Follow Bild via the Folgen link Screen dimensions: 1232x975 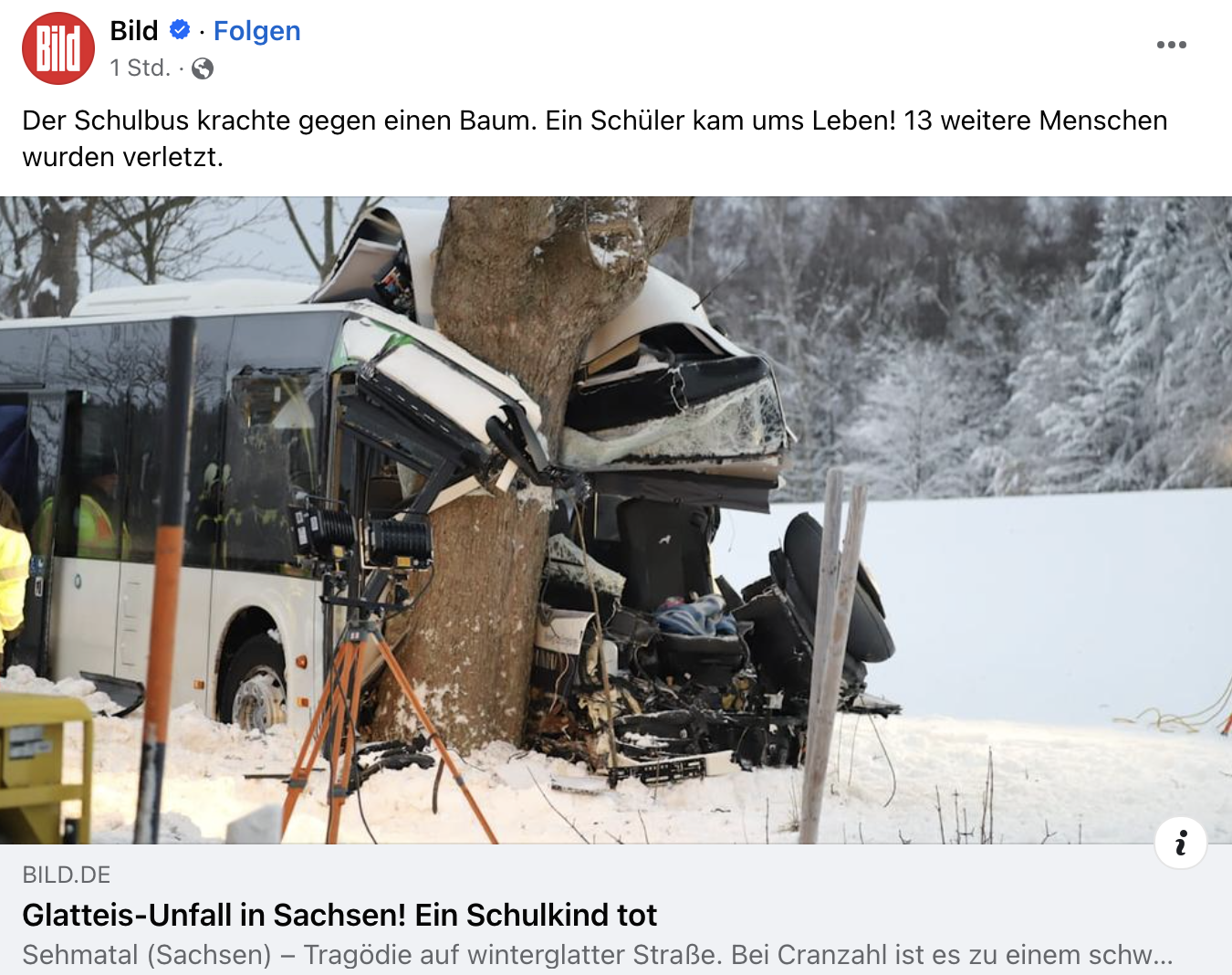pyautogui.click(x=256, y=31)
